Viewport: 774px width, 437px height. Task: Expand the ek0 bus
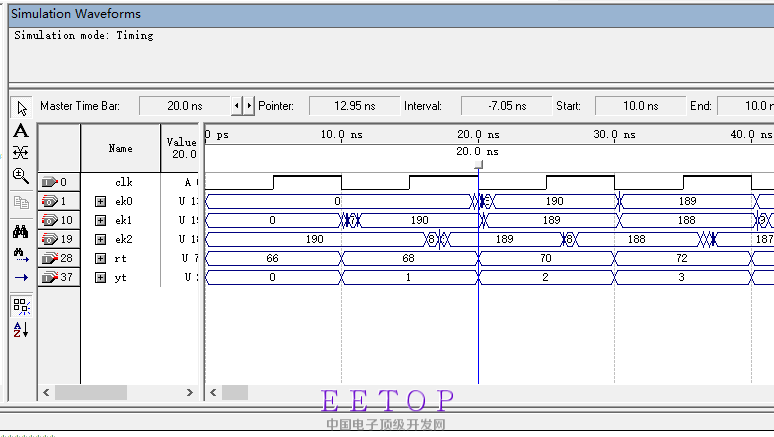100,201
